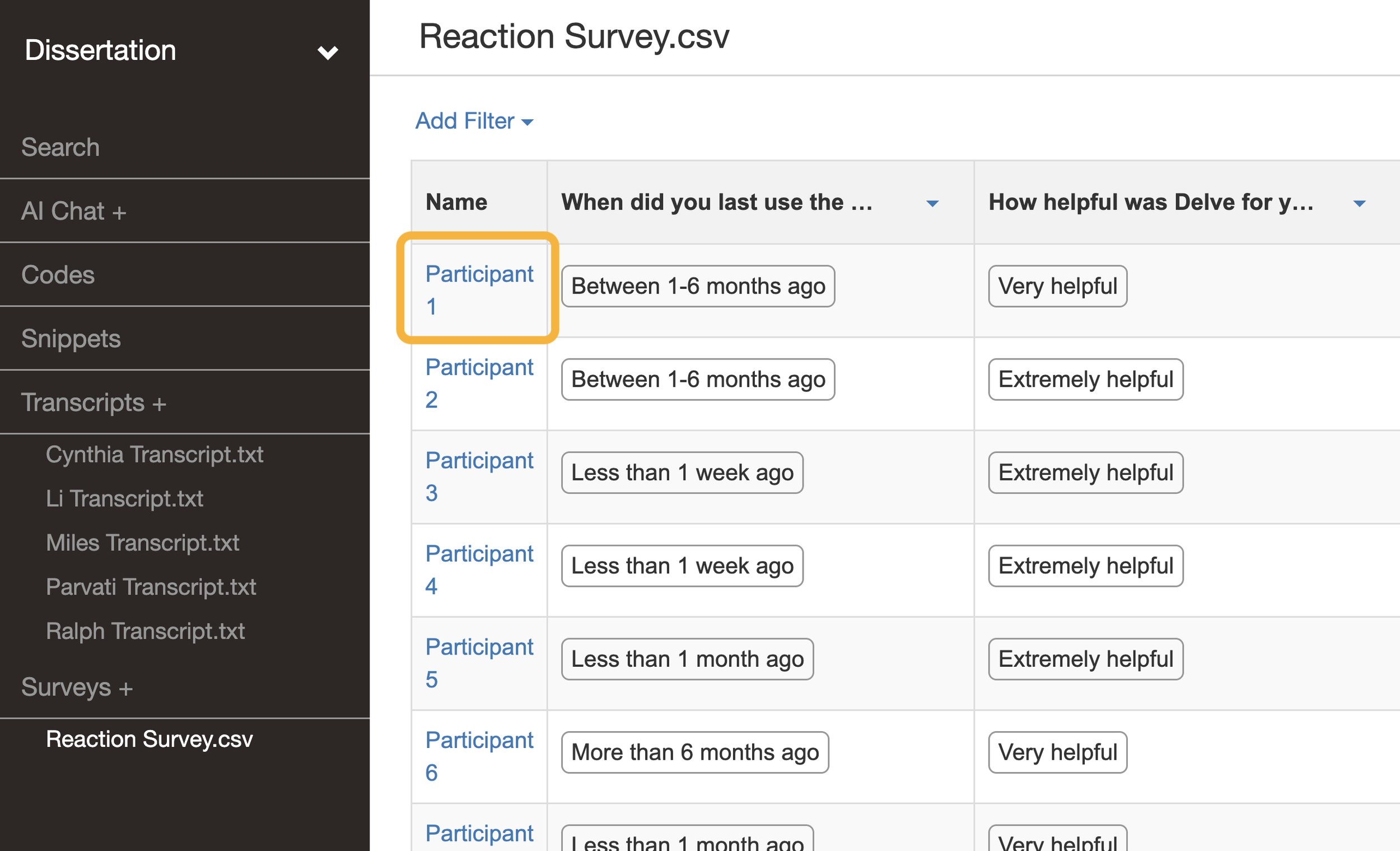The height and width of the screenshot is (851, 1400).
Task: Click Participant 3's 'Less than 1 week ago' tag
Action: (682, 473)
